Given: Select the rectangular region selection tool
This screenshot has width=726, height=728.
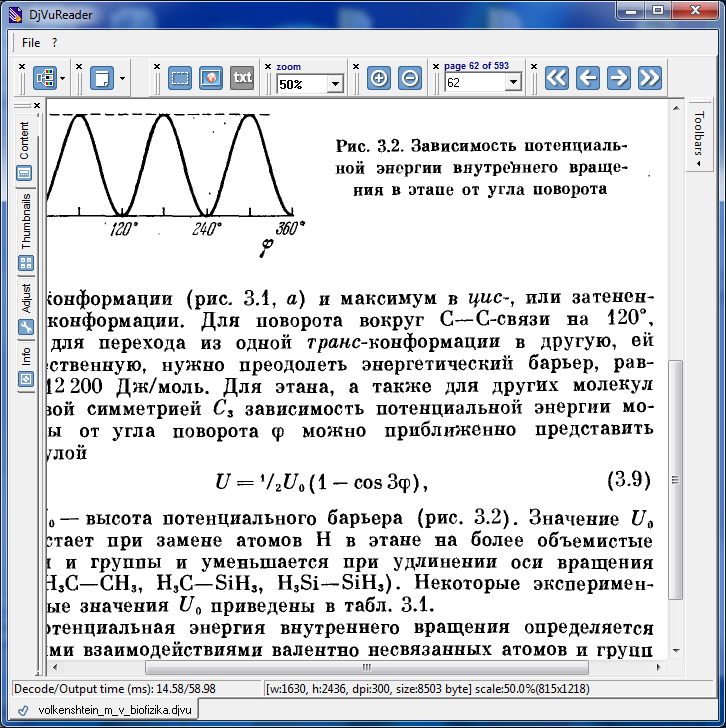Looking at the screenshot, I should (180, 78).
